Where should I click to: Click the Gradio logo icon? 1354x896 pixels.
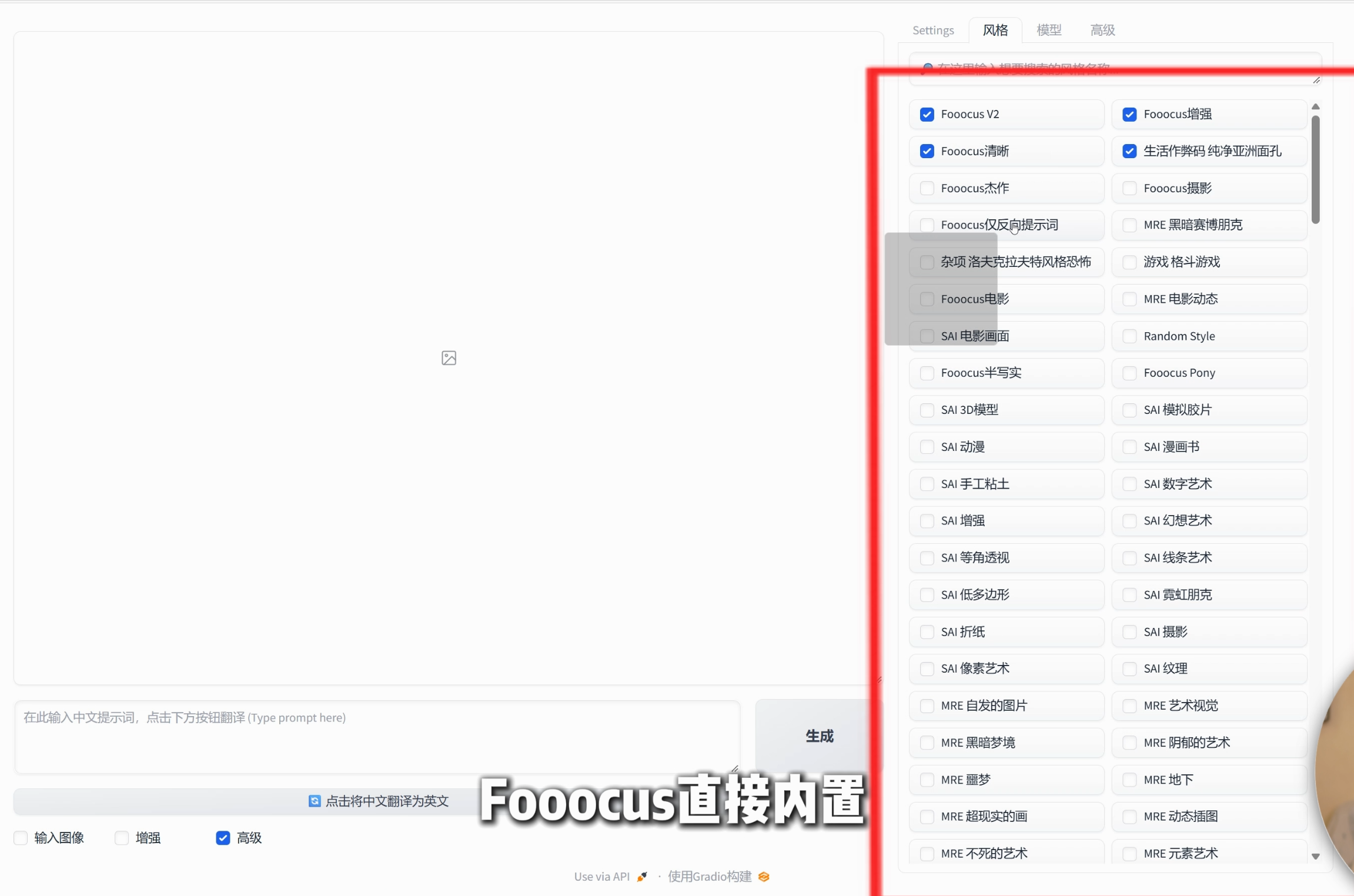764,877
